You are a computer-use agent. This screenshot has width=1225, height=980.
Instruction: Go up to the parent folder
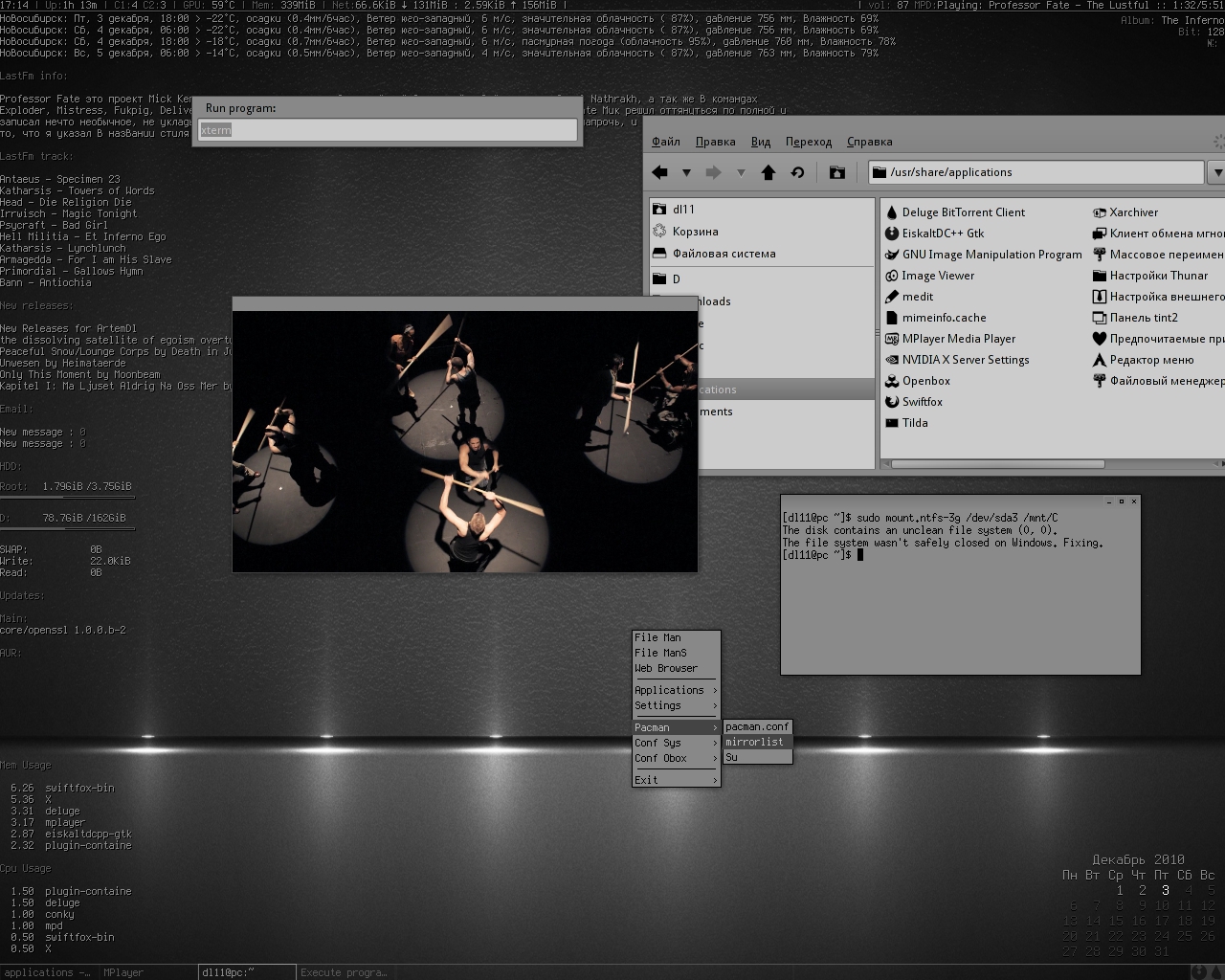(768, 172)
